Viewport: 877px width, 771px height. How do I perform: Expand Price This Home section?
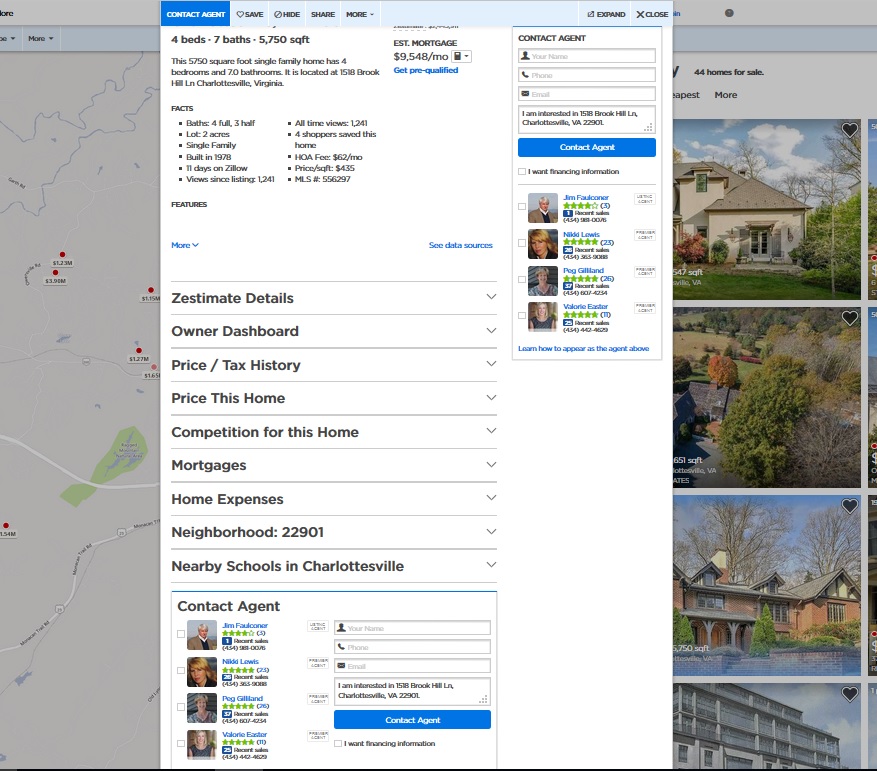point(334,398)
